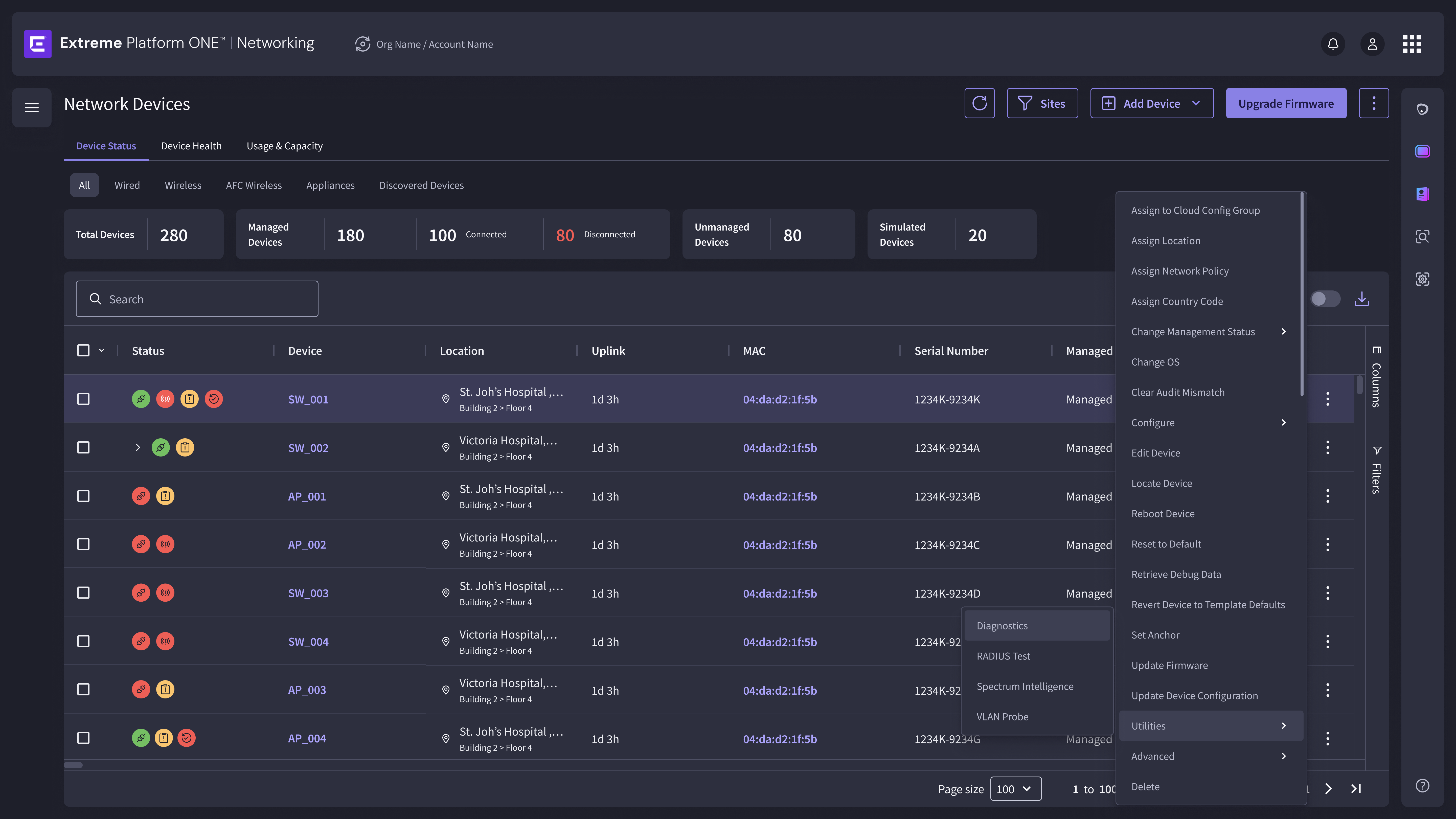This screenshot has width=1456, height=819.
Task: Flip the toggle switch beside download icon
Action: (1325, 299)
